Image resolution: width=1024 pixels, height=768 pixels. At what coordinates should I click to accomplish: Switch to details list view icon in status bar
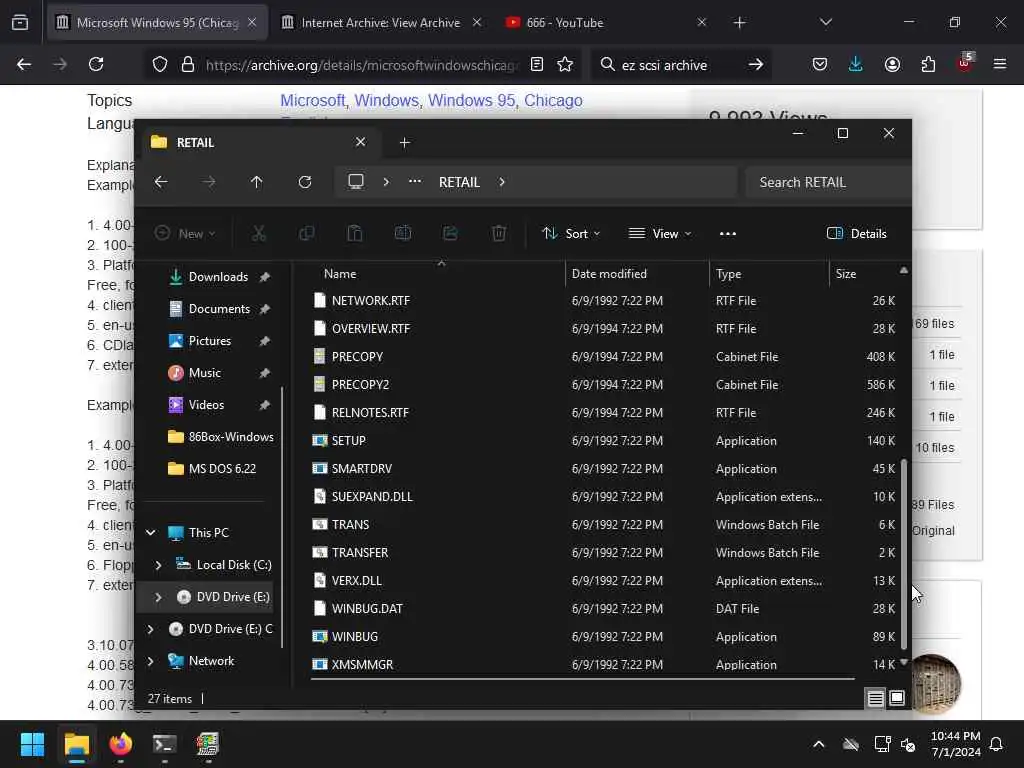click(876, 699)
